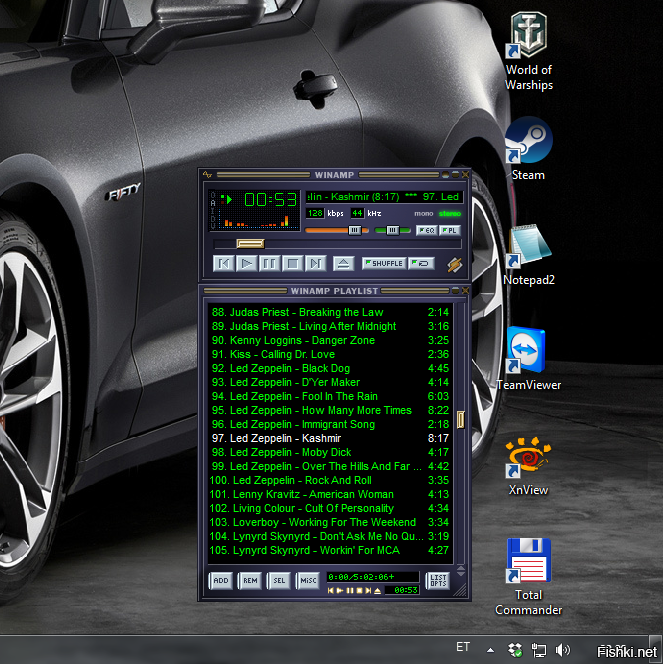The width and height of the screenshot is (663, 664).
Task: Select track 100 Led Zeppelin - Rock And Roll
Action: click(x=330, y=480)
